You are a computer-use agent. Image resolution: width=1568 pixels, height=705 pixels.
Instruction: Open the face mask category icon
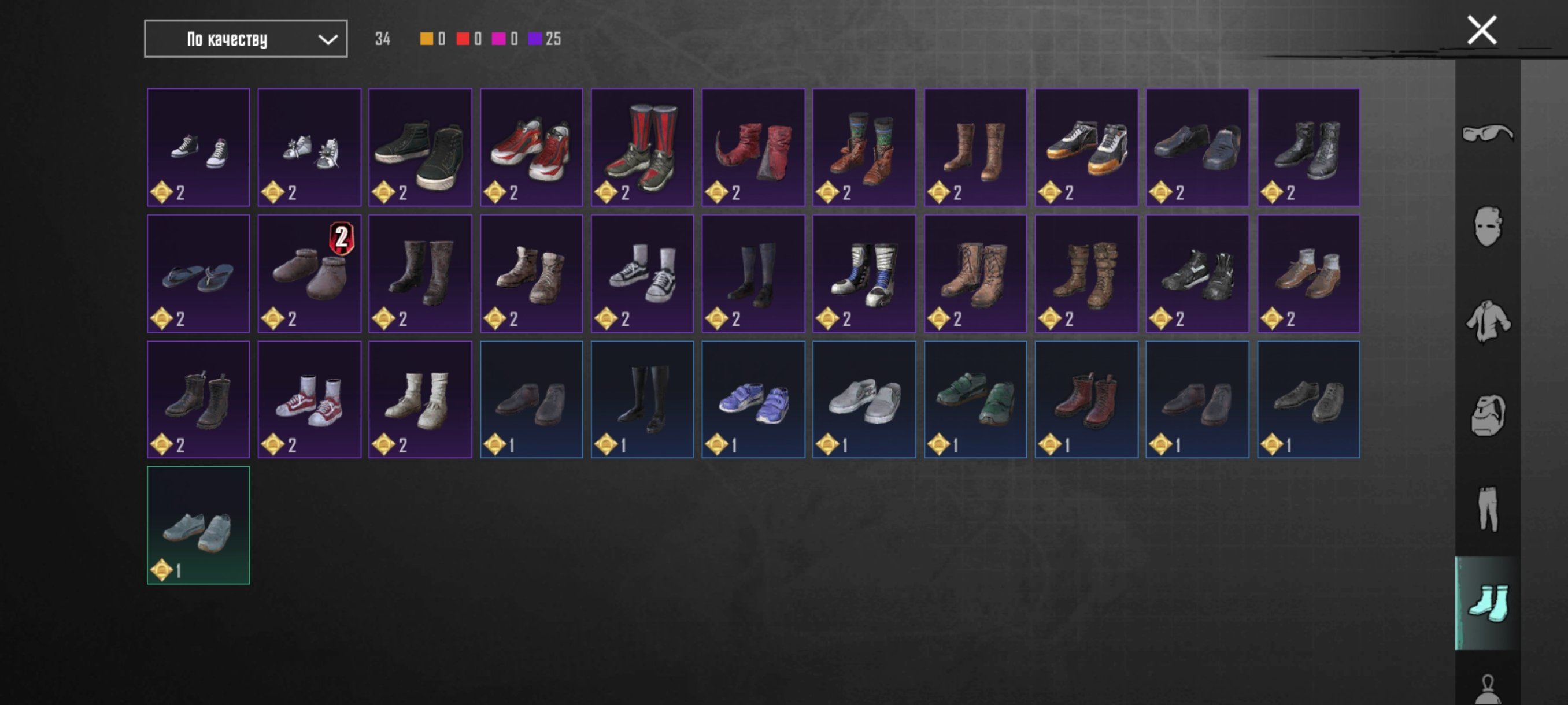coord(1487,227)
